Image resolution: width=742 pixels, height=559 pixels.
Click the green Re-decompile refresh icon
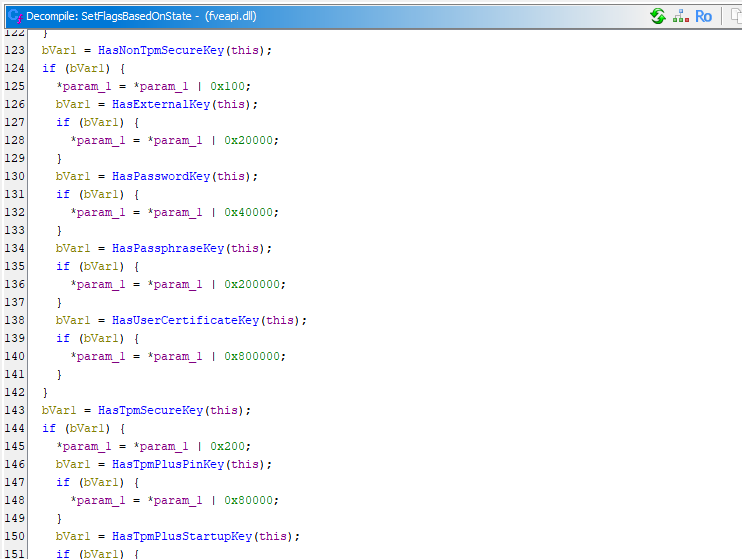(657, 16)
